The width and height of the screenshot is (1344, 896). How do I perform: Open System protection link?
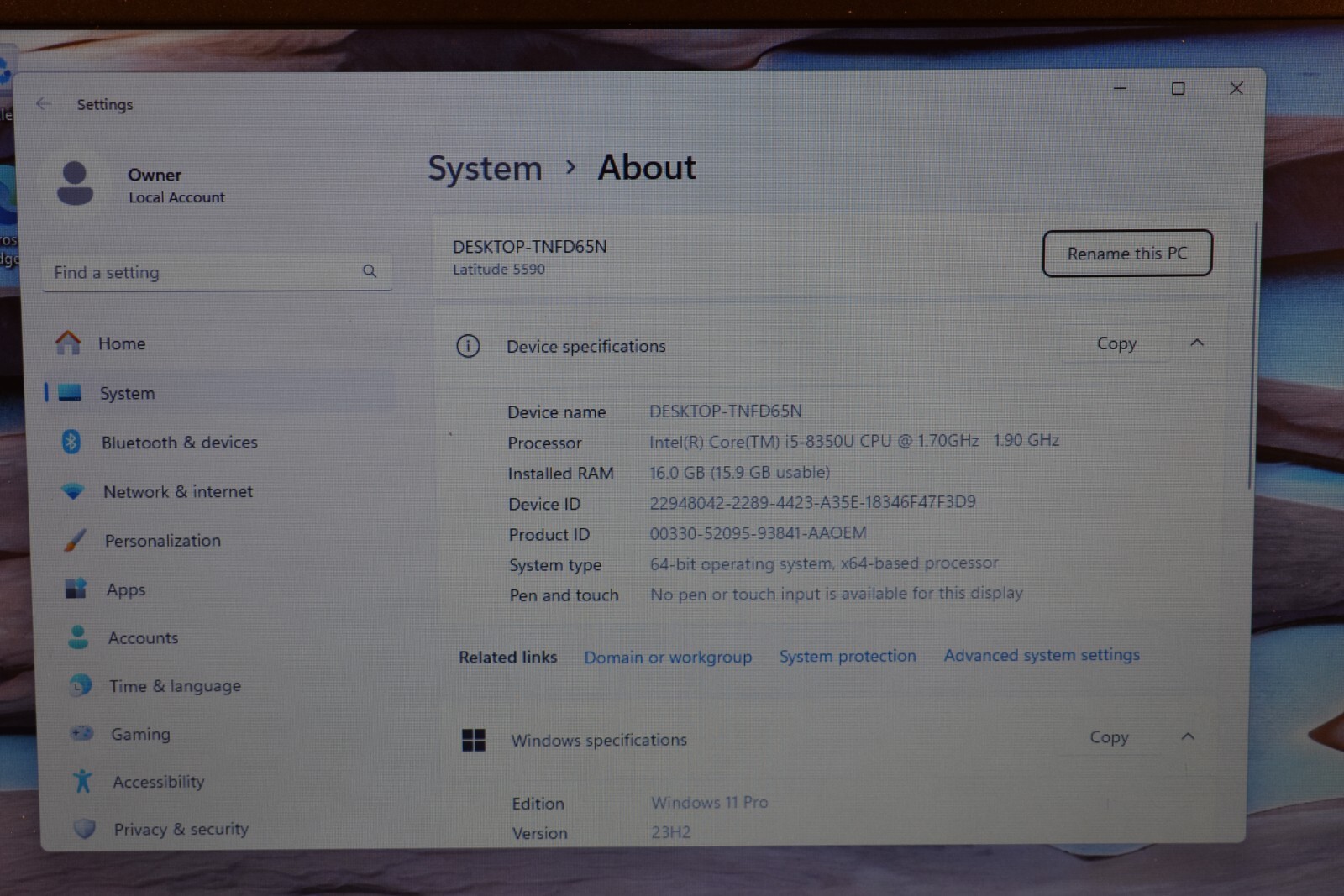848,656
